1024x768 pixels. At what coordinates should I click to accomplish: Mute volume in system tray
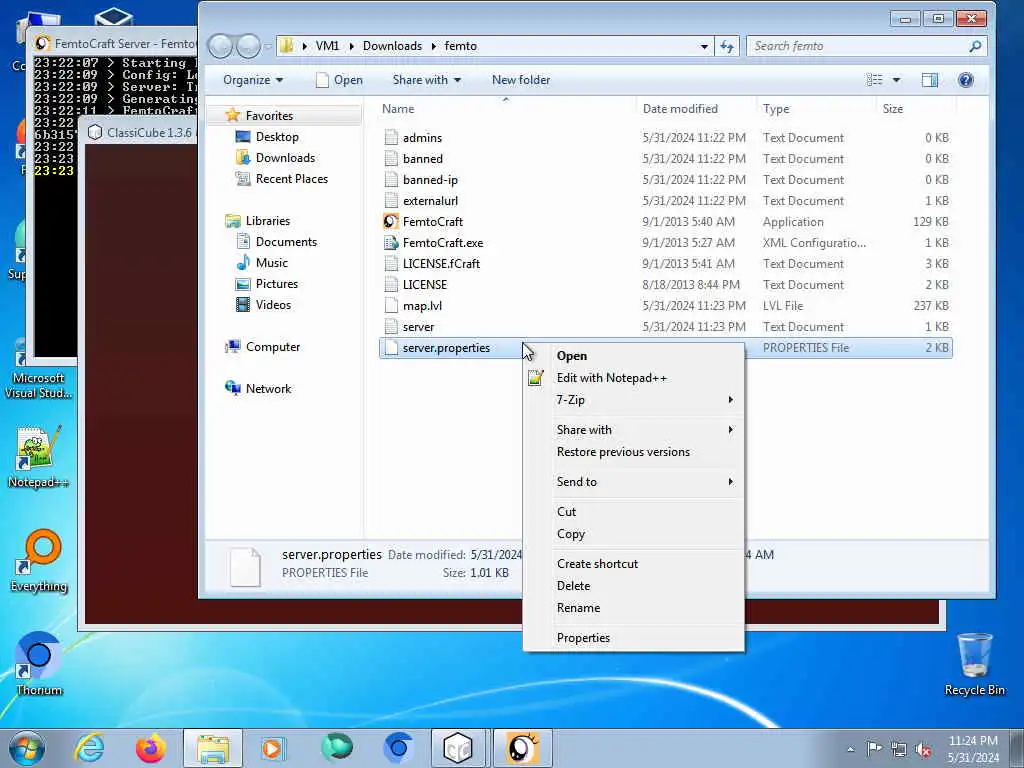(x=923, y=749)
